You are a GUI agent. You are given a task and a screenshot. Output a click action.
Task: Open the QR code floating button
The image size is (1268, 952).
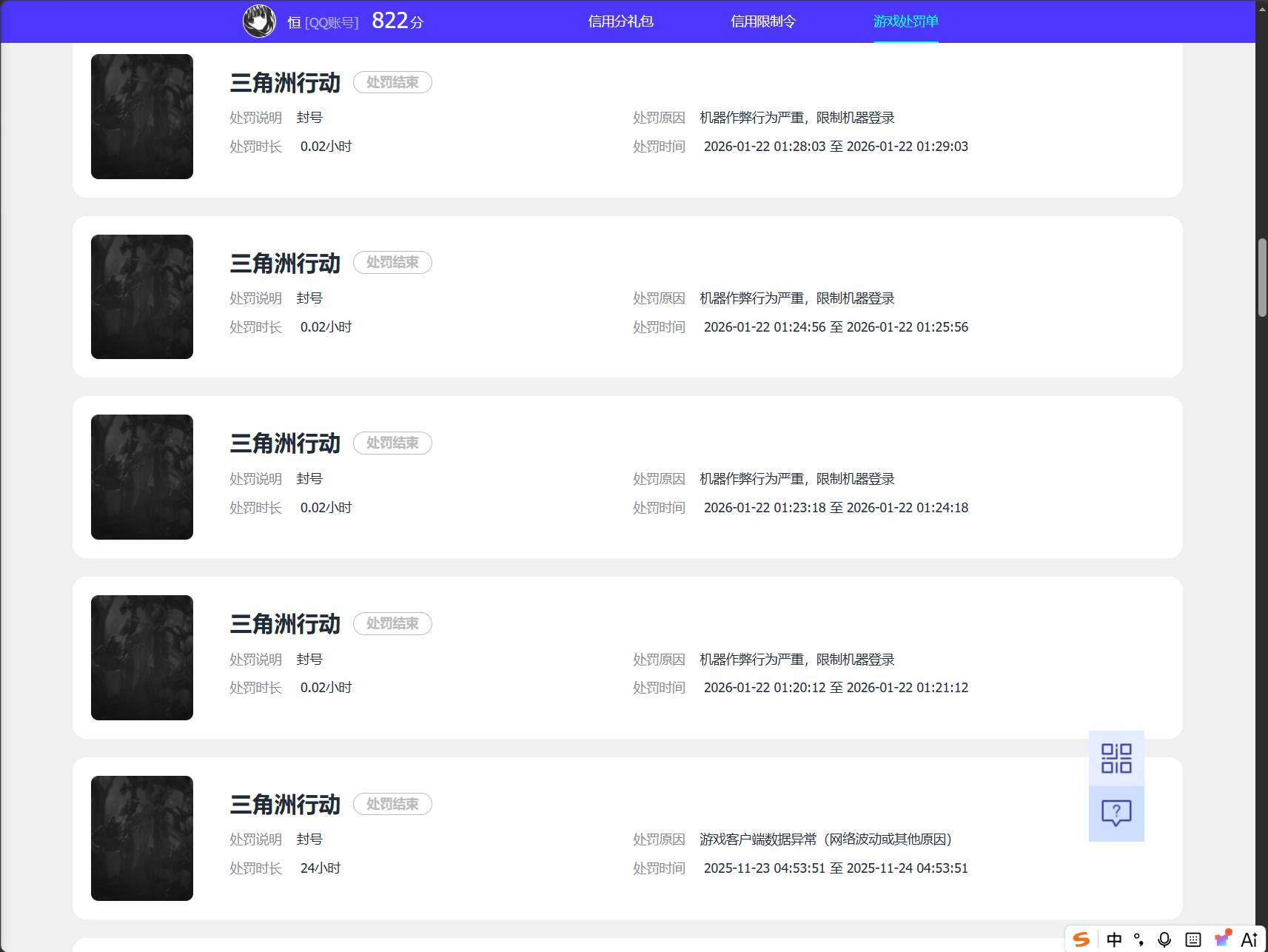click(1116, 758)
